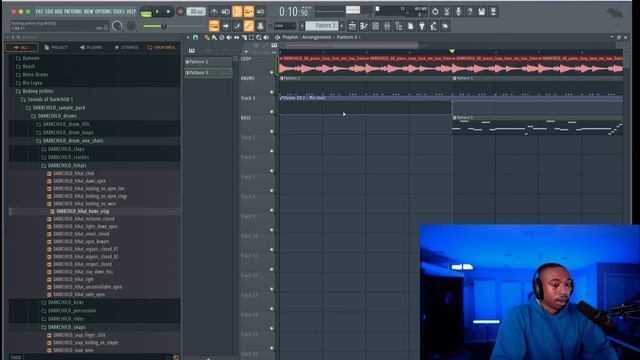The width and height of the screenshot is (640, 360).
Task: Toggle typing keyboard to piano icon
Action: [x=214, y=26]
